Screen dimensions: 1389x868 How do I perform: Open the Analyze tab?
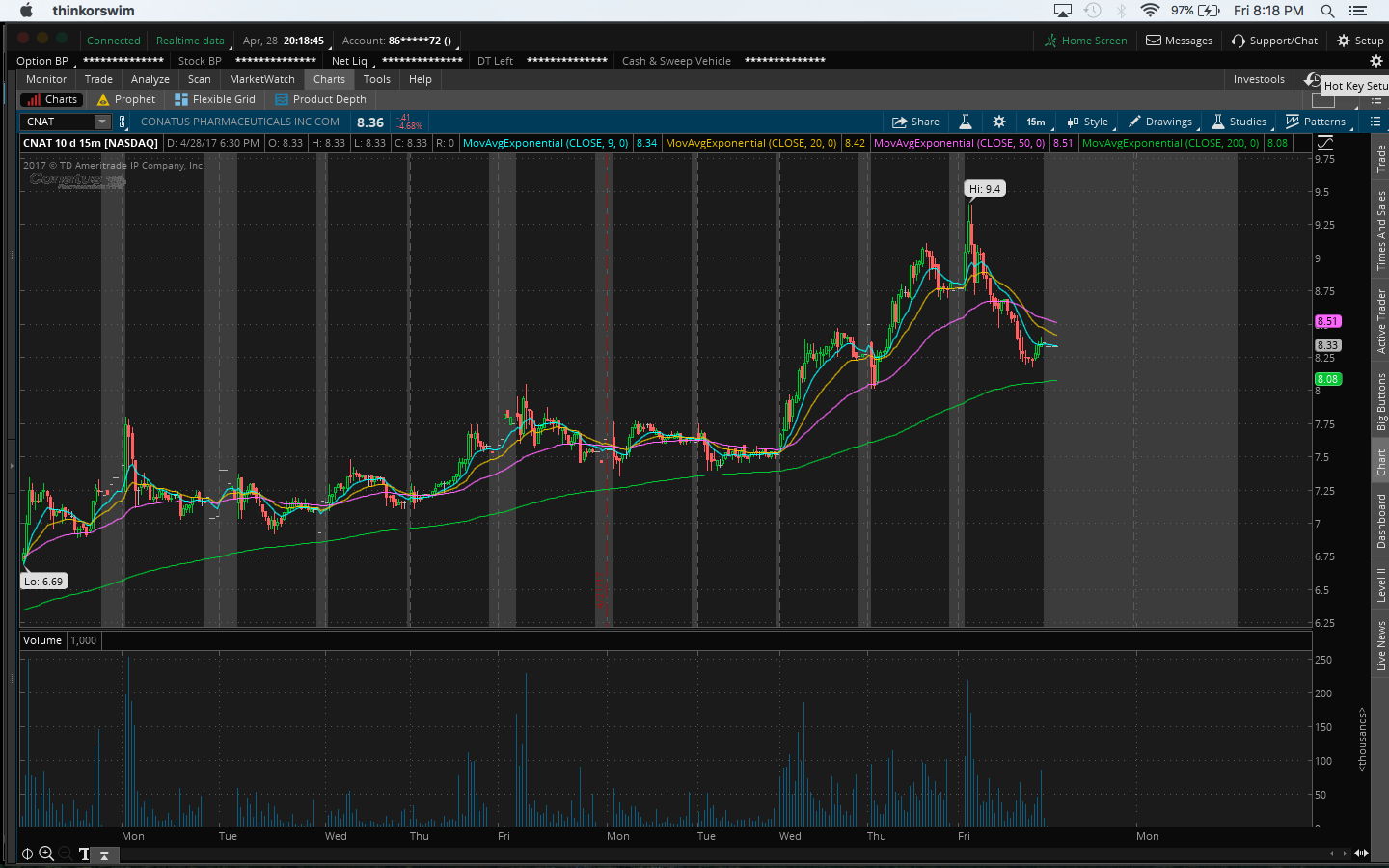pos(150,79)
